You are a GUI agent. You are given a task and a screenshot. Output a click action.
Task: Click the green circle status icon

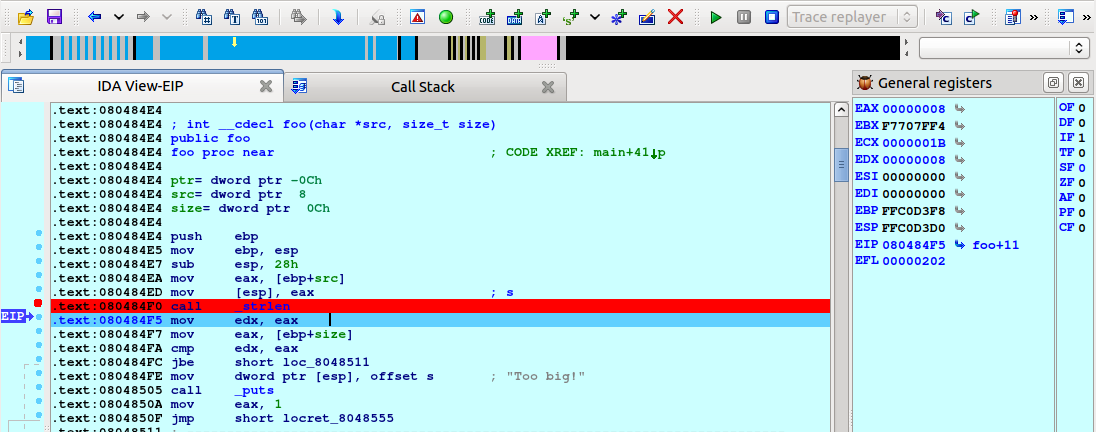point(446,17)
